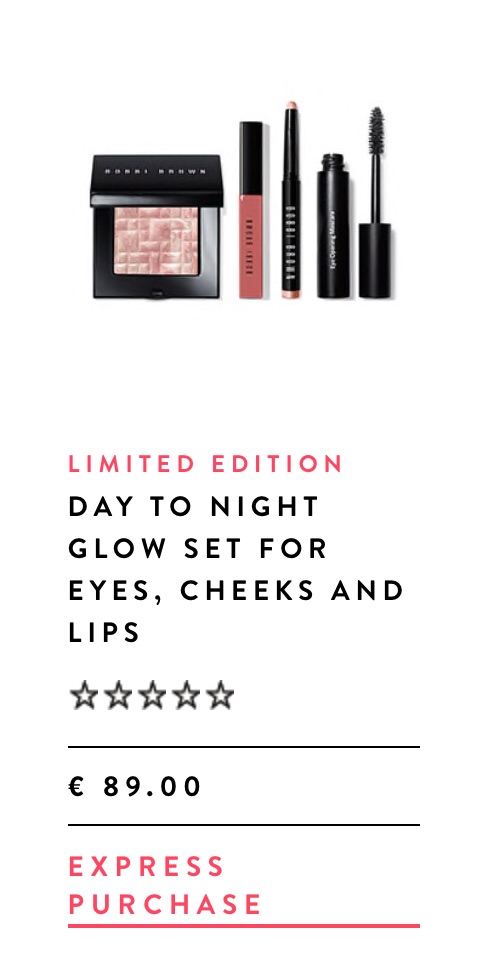Select the long-wear eyeshadow stick image
Viewport: 484px width, 976px height.
point(291,200)
